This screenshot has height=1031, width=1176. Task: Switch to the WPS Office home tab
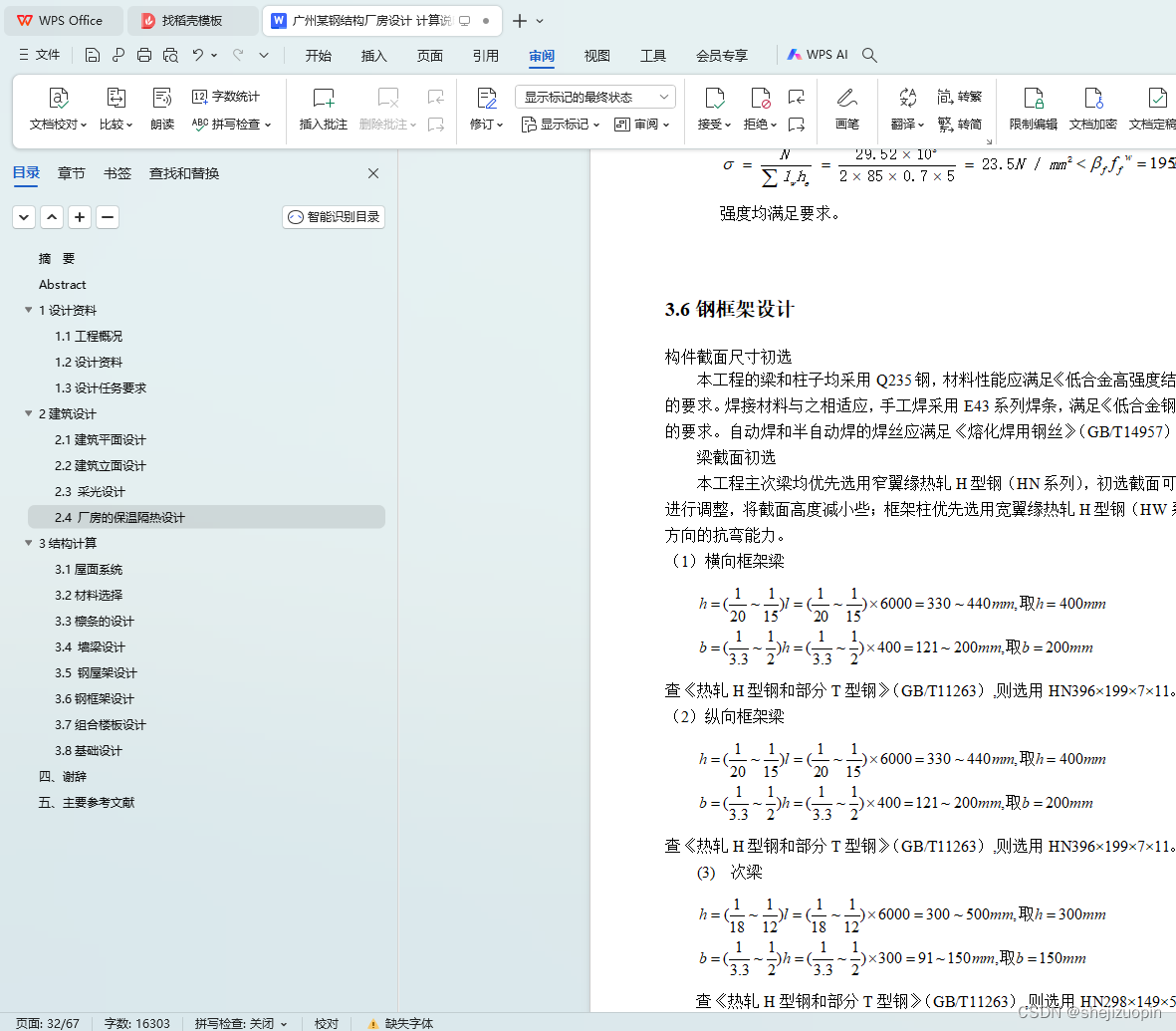tap(63, 20)
